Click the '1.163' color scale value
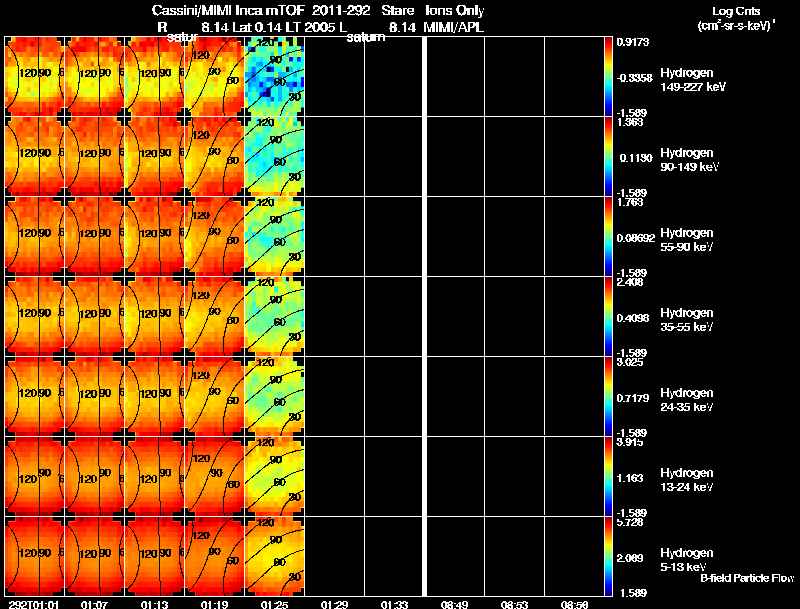800x609 pixels. coord(630,478)
